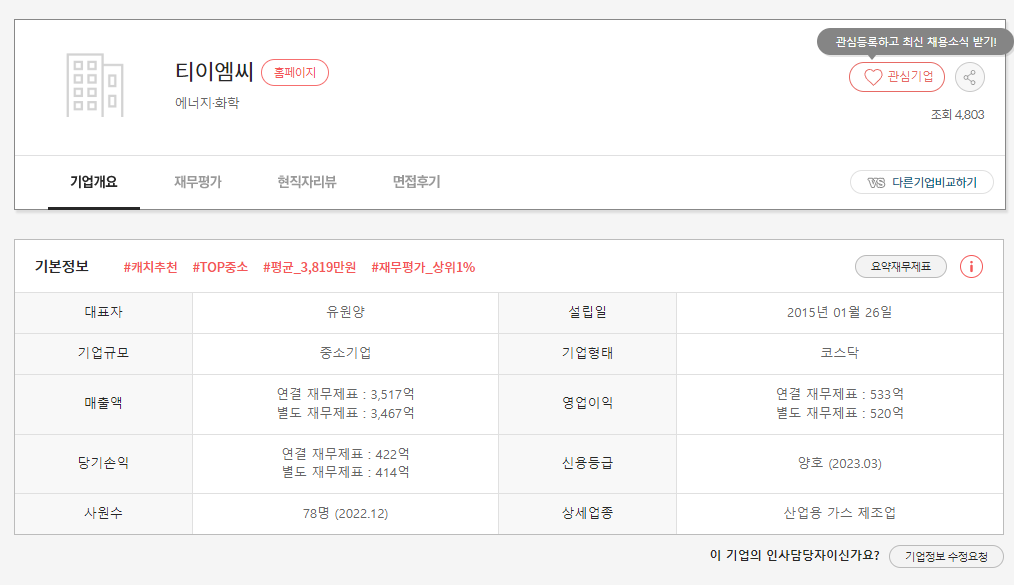The height and width of the screenshot is (585, 1014).
Task: Click the 이 기업의 인사담당자이신가요? text
Action: coord(795,555)
